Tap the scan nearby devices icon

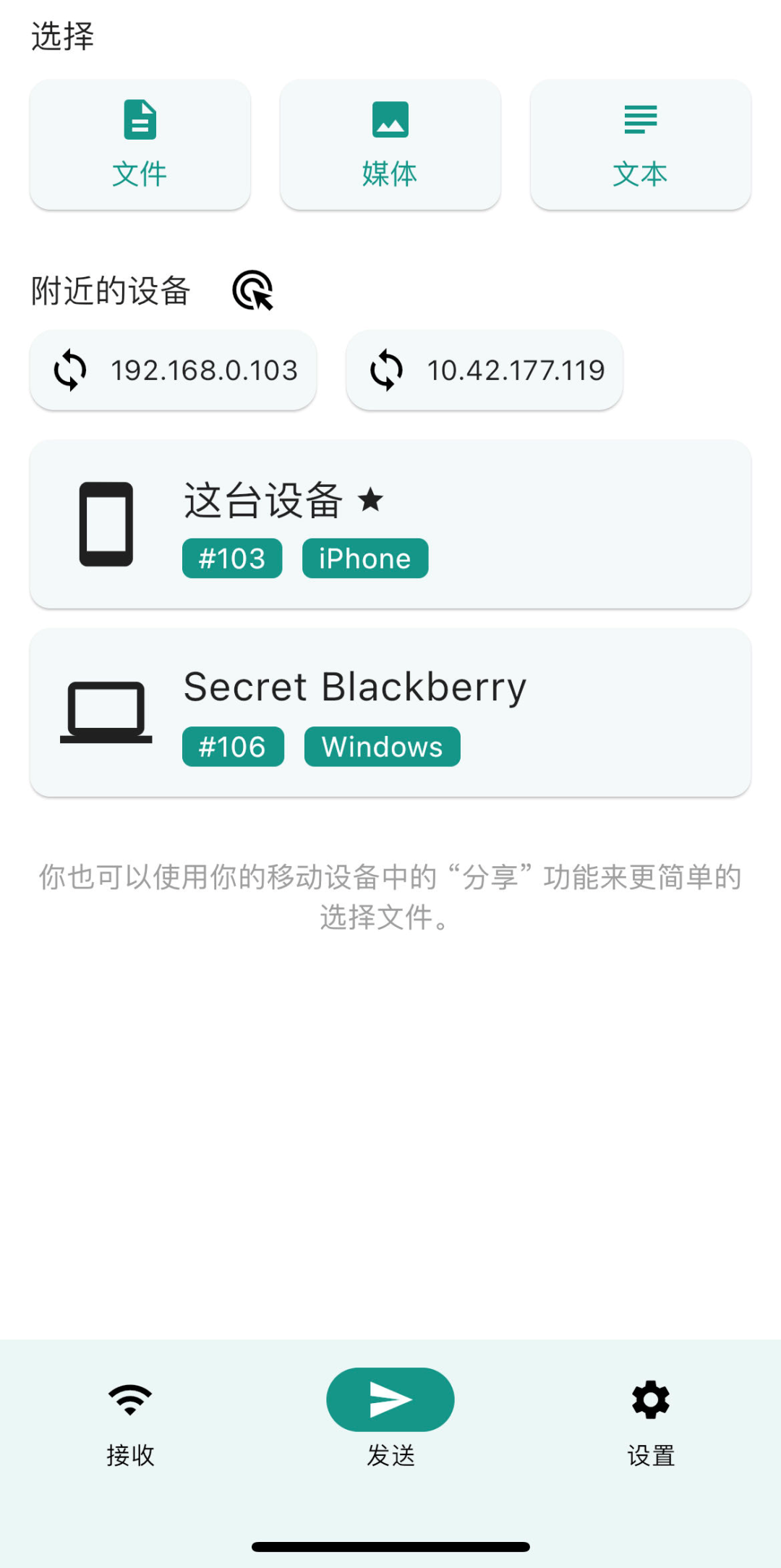tap(252, 290)
